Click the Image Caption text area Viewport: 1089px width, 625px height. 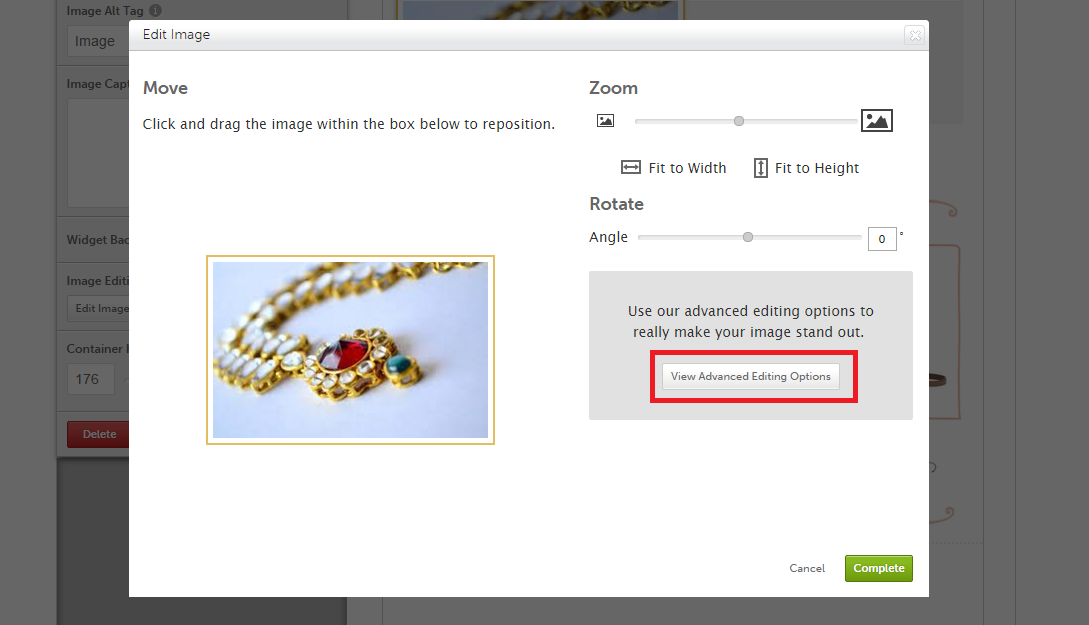(x=98, y=153)
